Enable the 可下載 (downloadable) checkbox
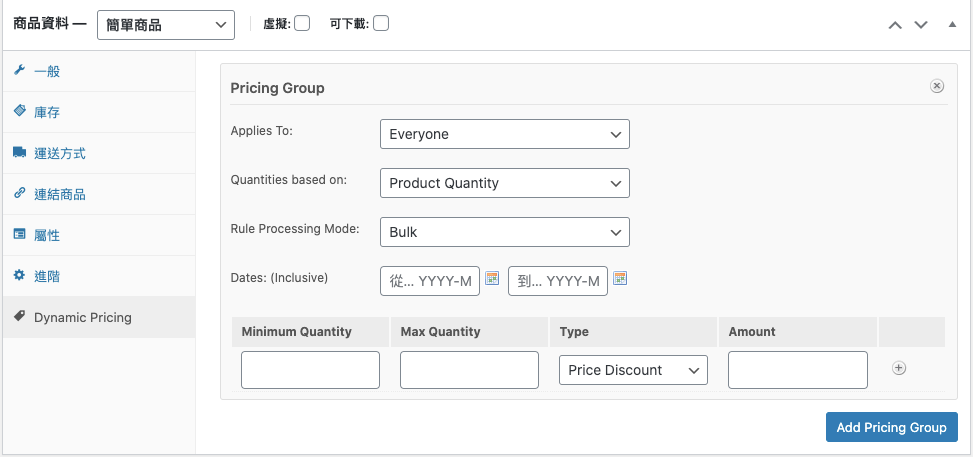973x457 pixels. pyautogui.click(x=381, y=23)
